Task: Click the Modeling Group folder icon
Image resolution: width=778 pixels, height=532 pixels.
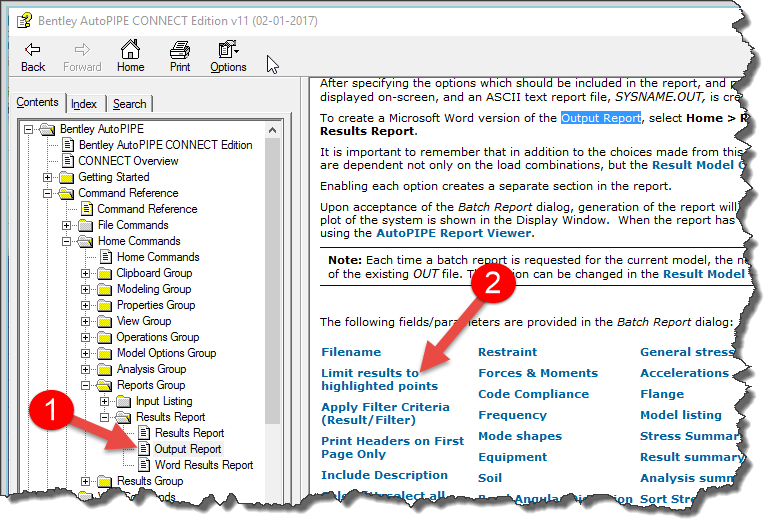Action: coord(104,289)
